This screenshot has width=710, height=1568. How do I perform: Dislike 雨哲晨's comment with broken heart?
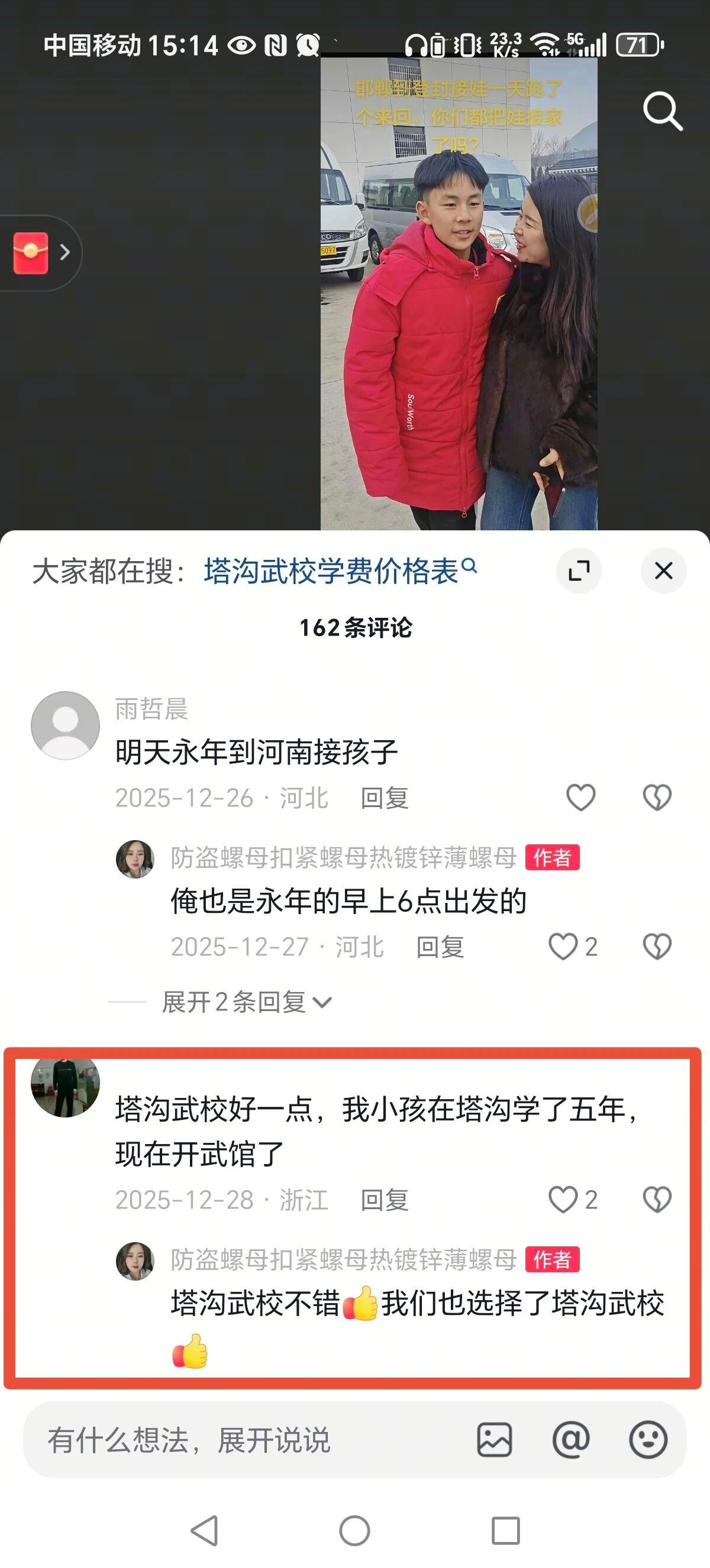(x=657, y=798)
